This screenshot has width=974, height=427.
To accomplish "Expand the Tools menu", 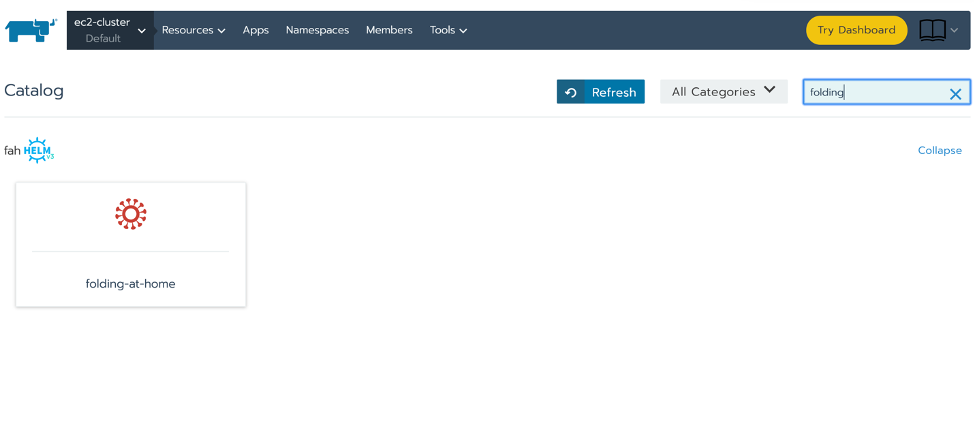I will [448, 30].
